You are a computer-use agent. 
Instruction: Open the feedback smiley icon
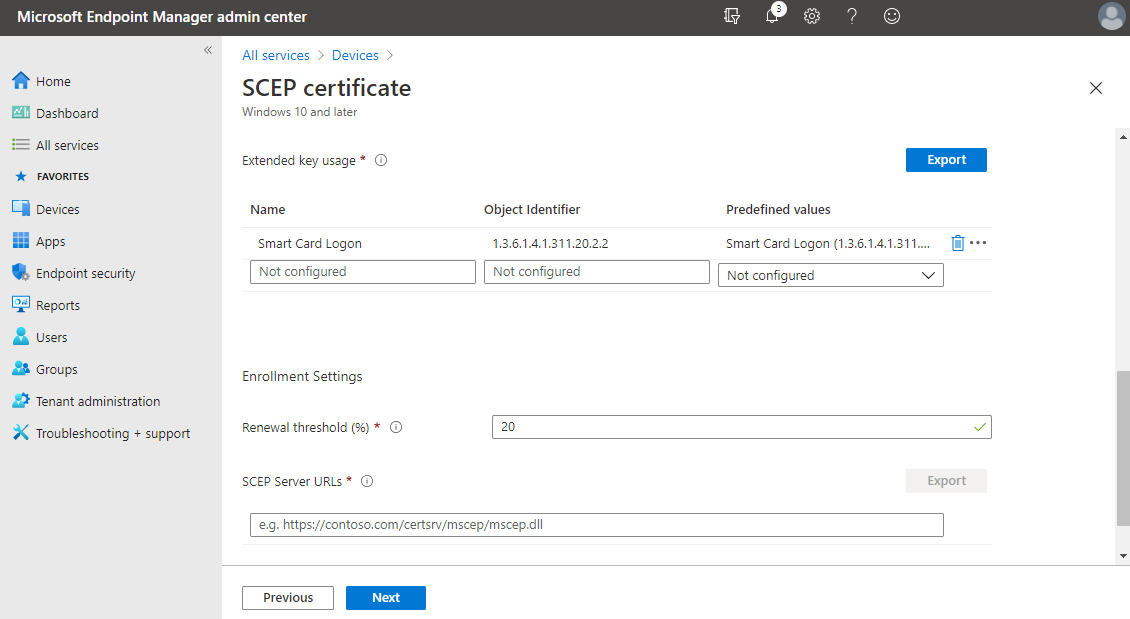pos(892,17)
